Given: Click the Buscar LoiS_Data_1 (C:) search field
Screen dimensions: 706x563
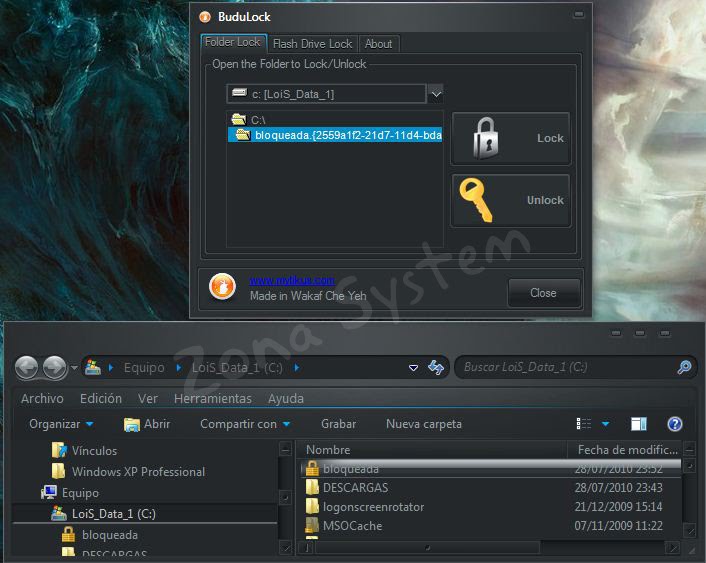Looking at the screenshot, I should click(567, 368).
